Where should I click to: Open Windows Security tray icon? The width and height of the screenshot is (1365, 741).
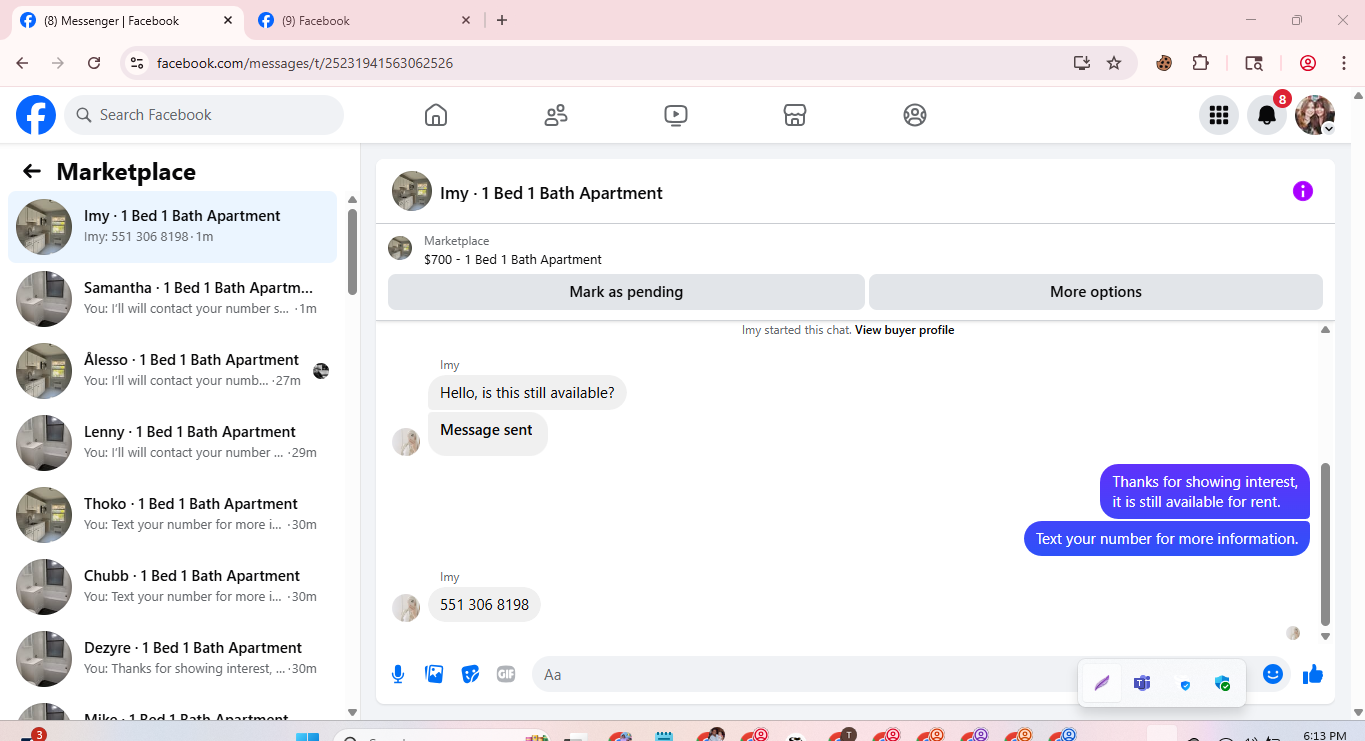(x=1222, y=684)
